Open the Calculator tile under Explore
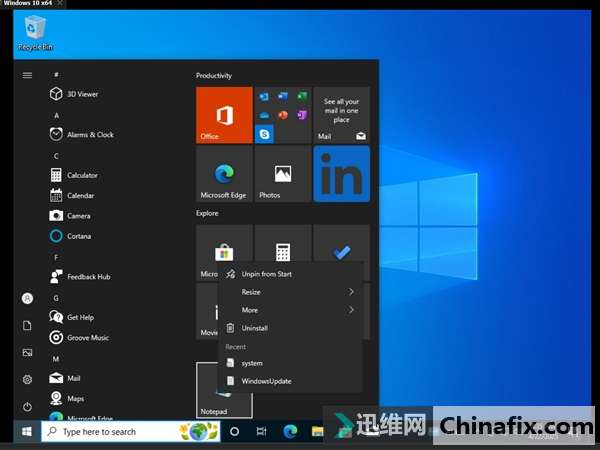The height and width of the screenshot is (450, 600). 283,243
